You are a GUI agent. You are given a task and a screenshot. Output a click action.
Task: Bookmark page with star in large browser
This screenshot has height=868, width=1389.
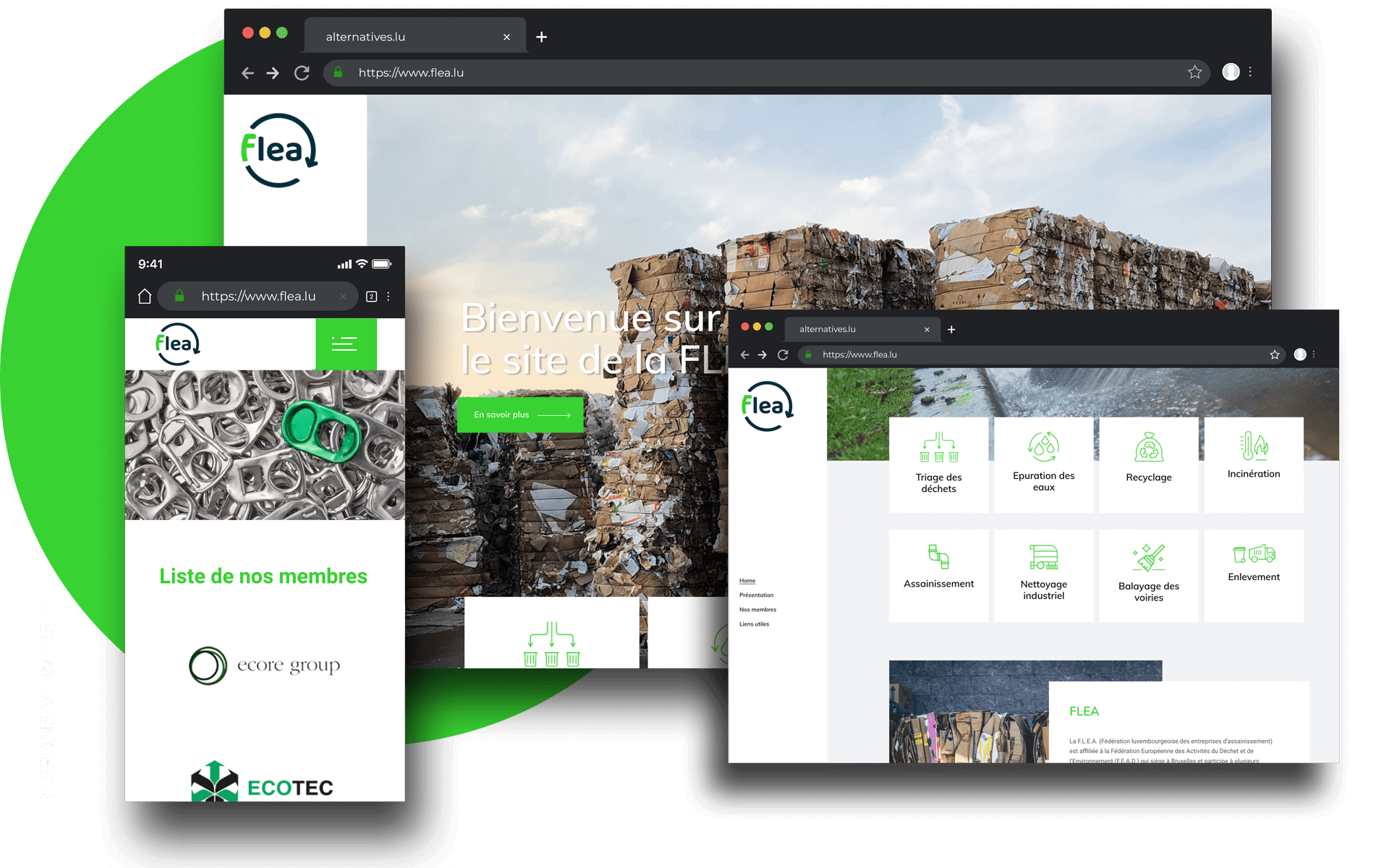(1194, 72)
